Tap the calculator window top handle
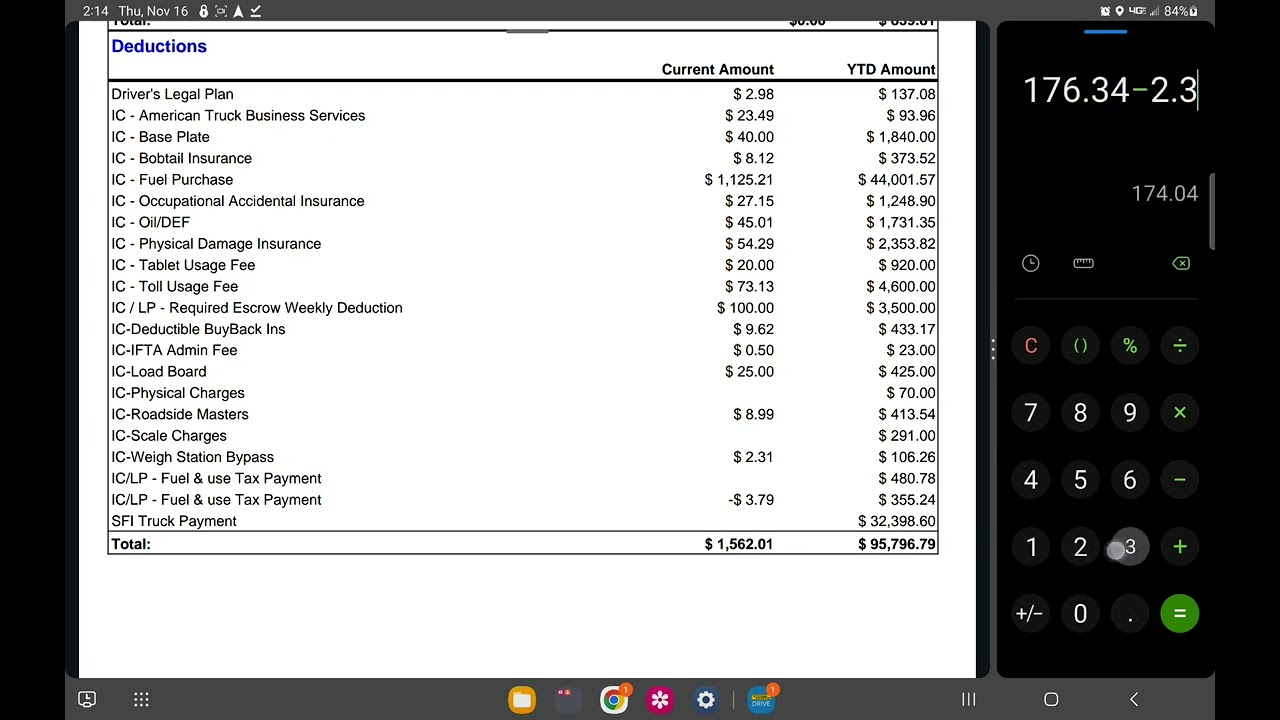 tap(1105, 32)
